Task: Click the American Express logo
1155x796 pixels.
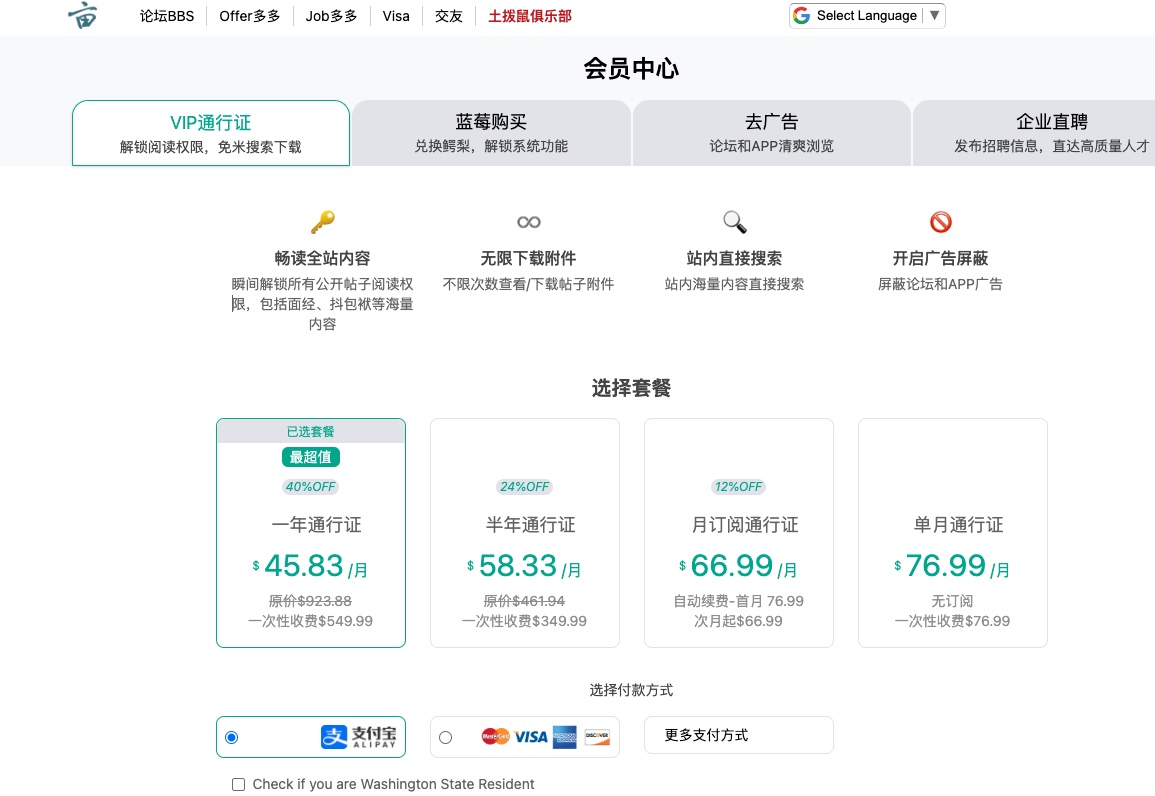Action: click(x=564, y=737)
